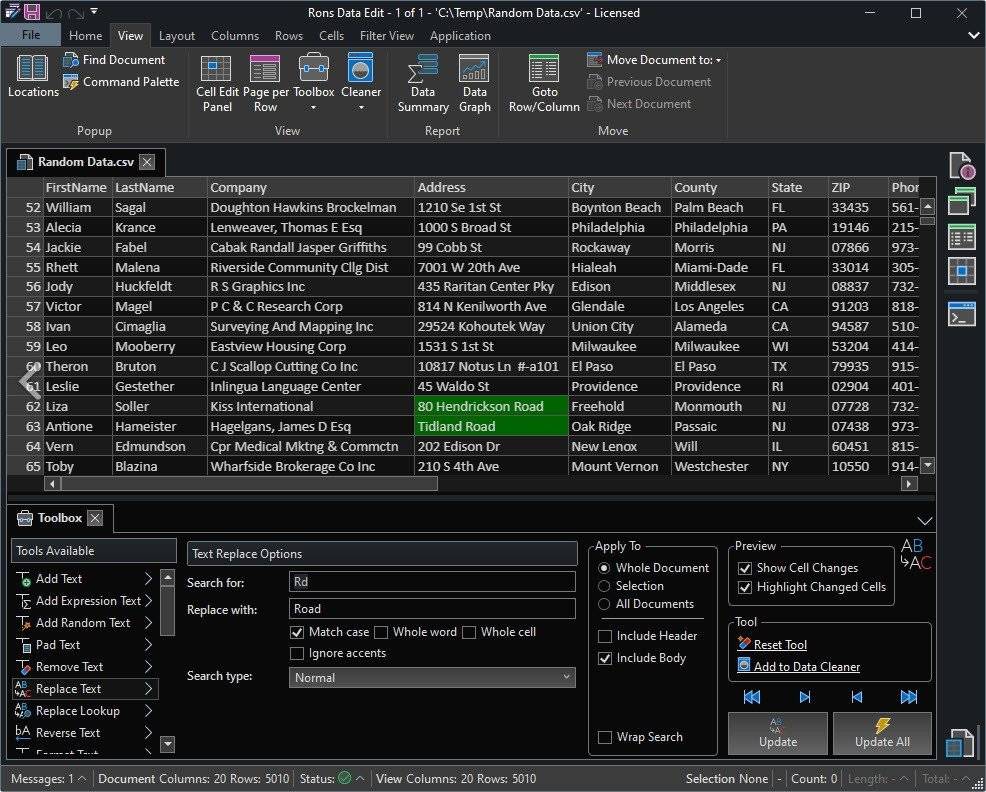This screenshot has width=986, height=792.
Task: Click the Update All button
Action: tap(881, 732)
